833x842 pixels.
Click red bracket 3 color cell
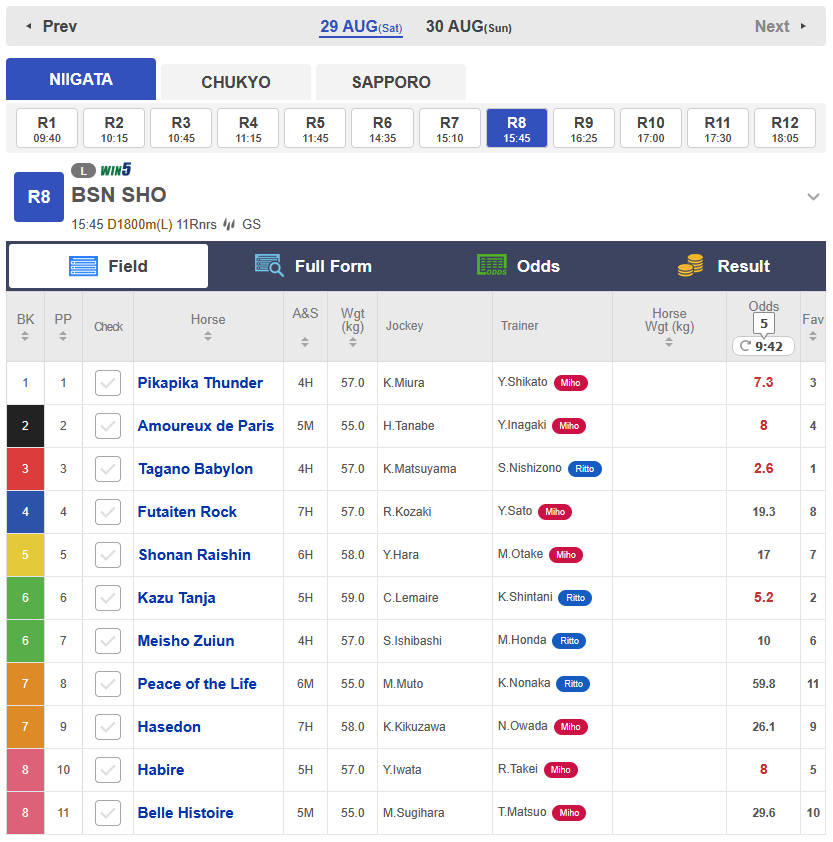[25, 469]
